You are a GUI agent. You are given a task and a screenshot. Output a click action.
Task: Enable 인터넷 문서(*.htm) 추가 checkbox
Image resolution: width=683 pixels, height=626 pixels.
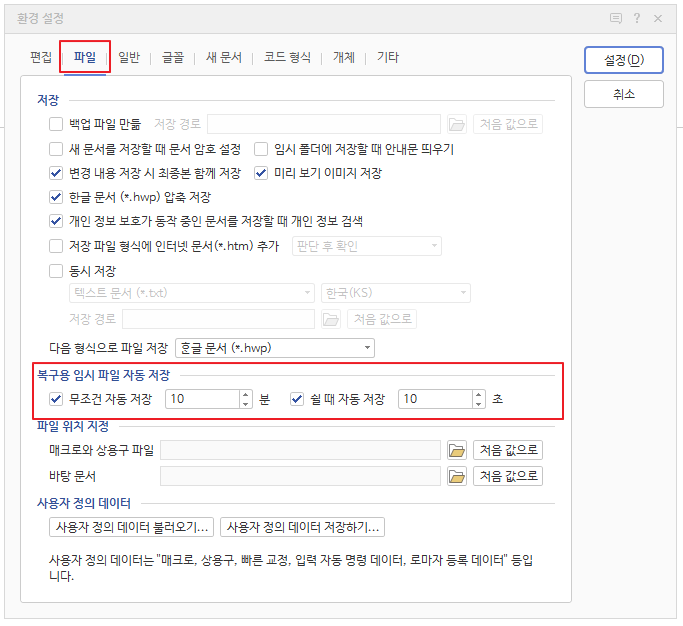click(x=56, y=246)
